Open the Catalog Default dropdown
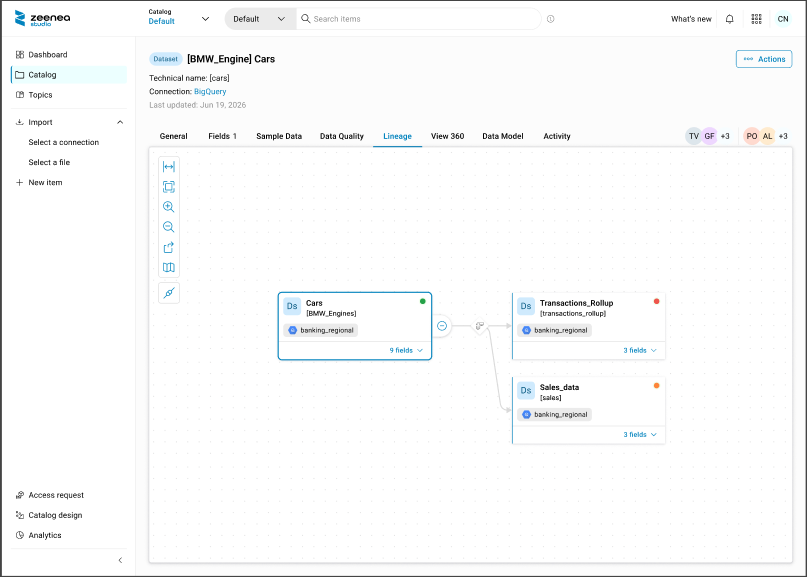Image resolution: width=807 pixels, height=577 pixels. [x=179, y=17]
